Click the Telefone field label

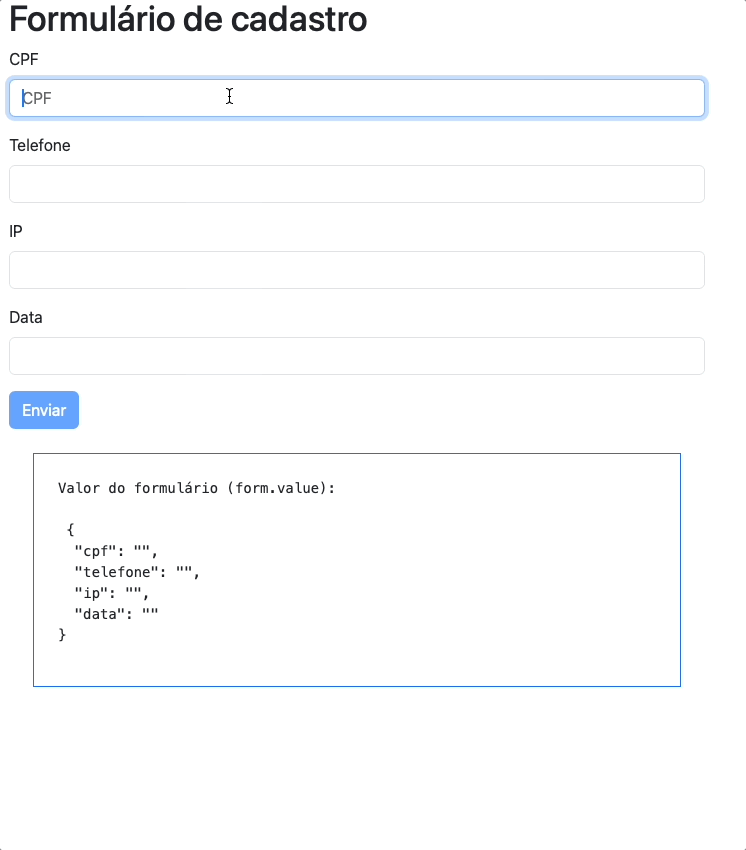click(40, 145)
